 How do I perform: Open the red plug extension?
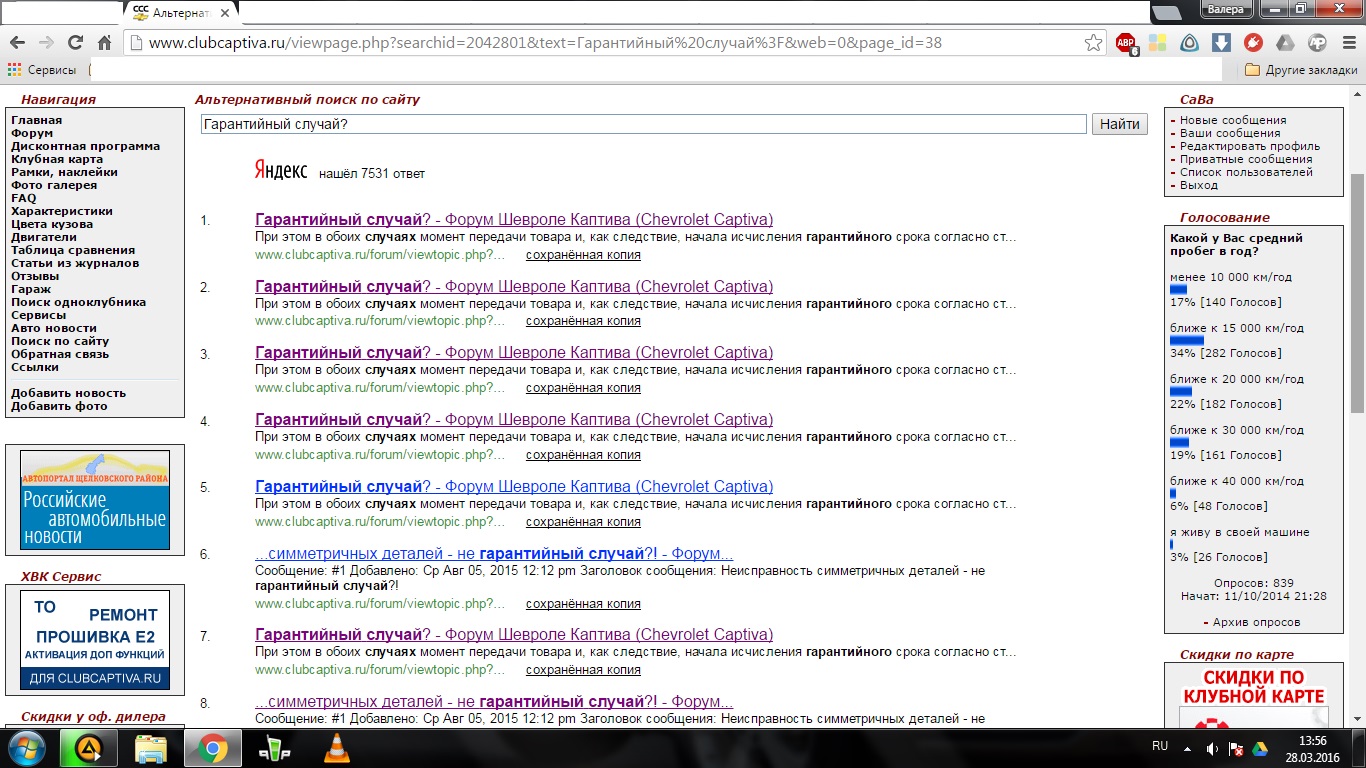1253,43
